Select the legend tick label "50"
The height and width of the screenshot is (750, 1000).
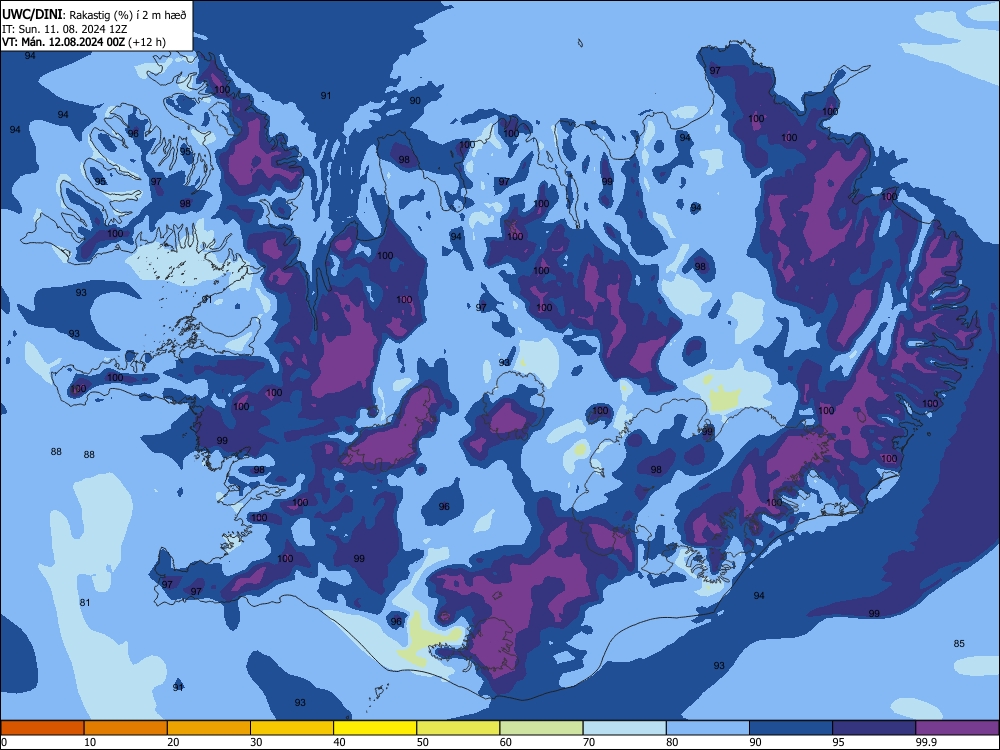coord(423,742)
